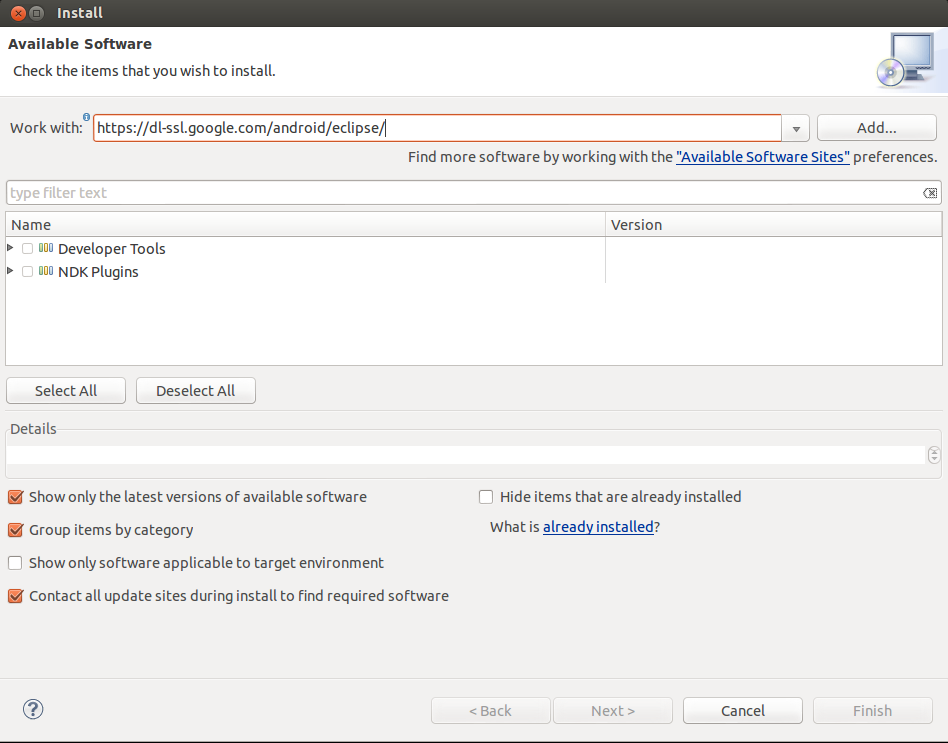Click the Developer Tools category icon
The image size is (948, 743).
coord(46,248)
